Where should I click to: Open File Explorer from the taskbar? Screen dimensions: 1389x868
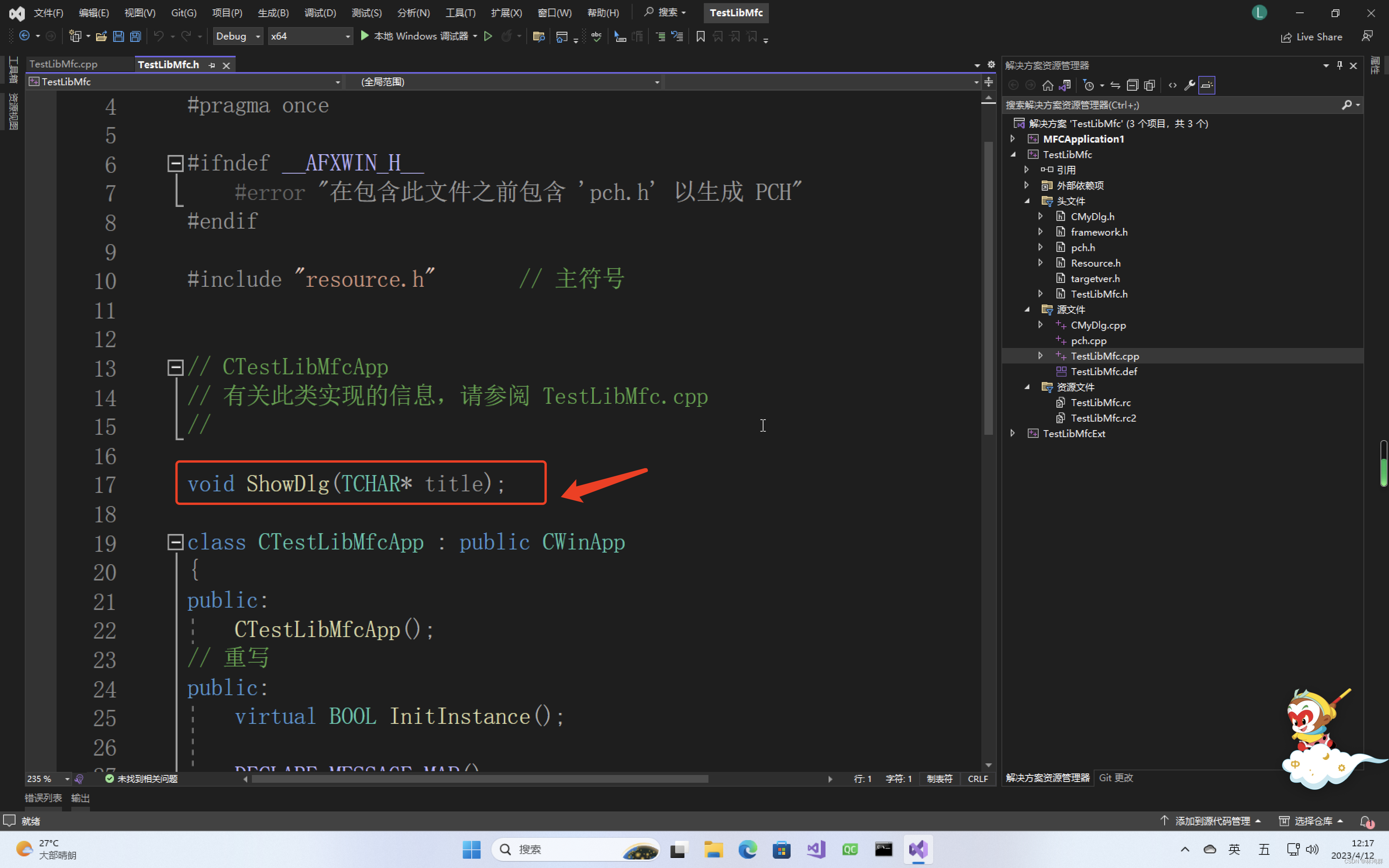(x=713, y=850)
